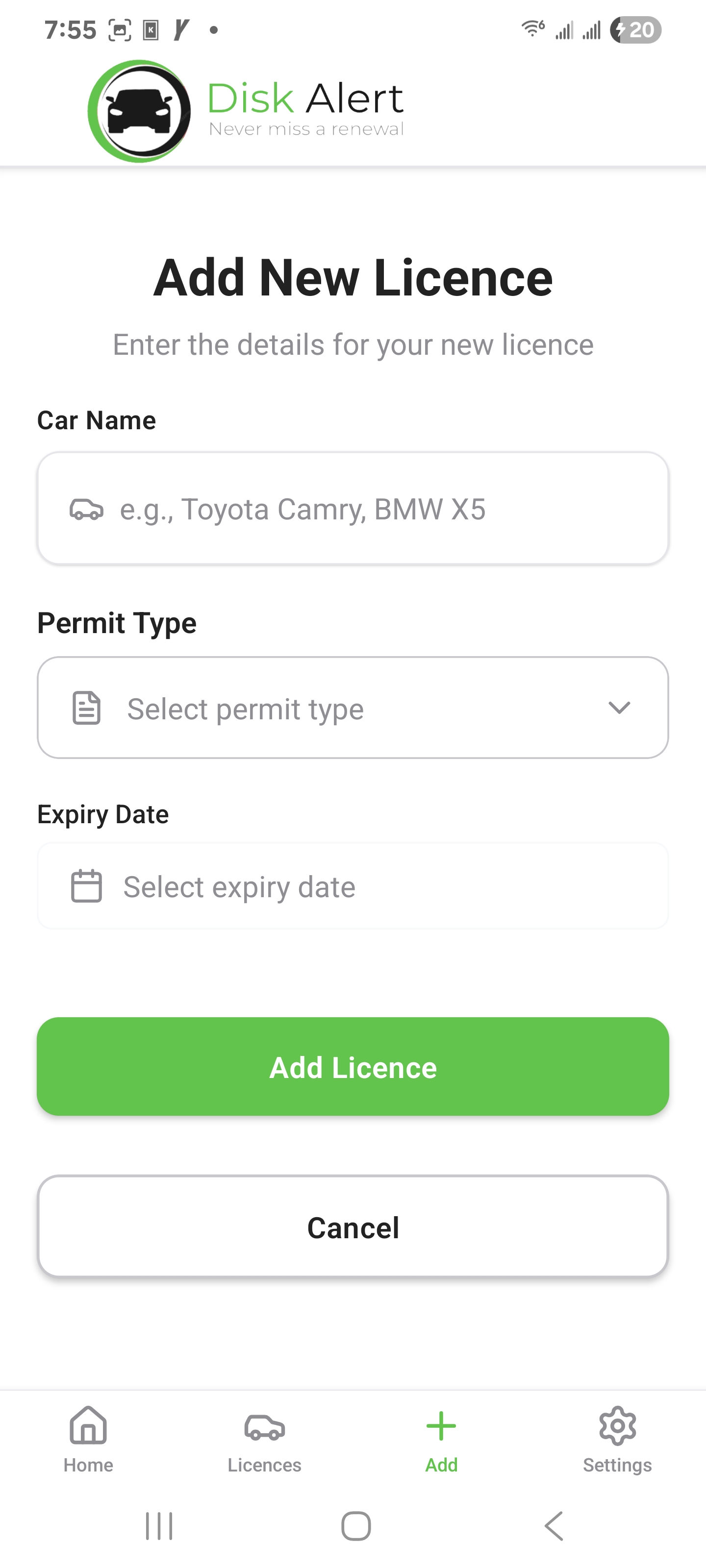This screenshot has width=706, height=1568.
Task: Tap the document icon in Permit Type
Action: [86, 708]
